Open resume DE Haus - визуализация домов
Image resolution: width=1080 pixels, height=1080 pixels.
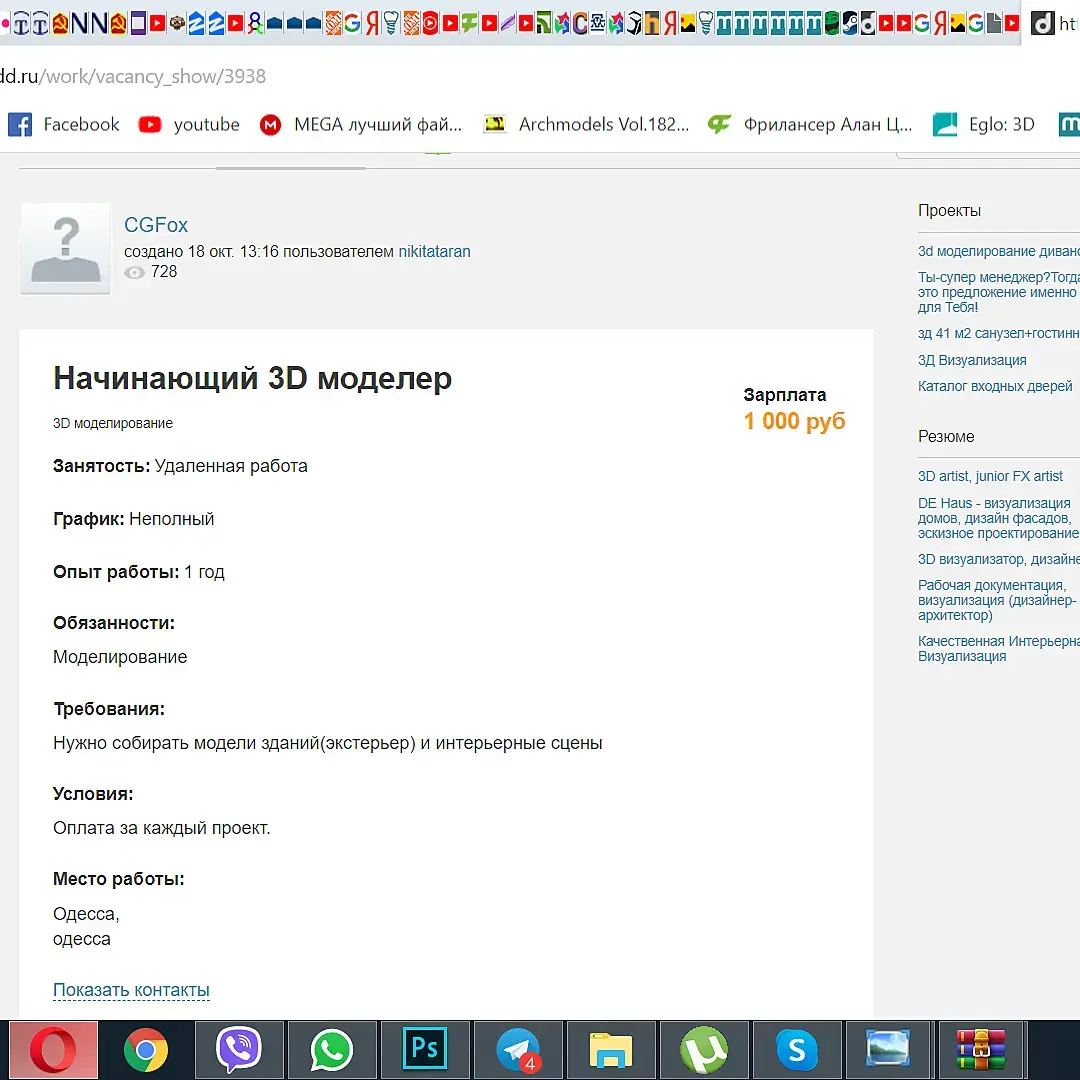(x=999, y=518)
